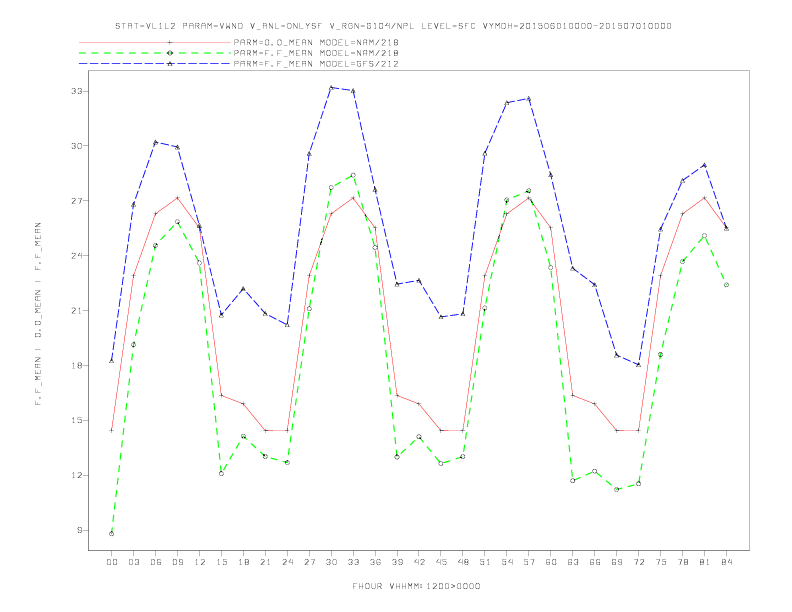Click x-axis tick label 75

point(661,562)
